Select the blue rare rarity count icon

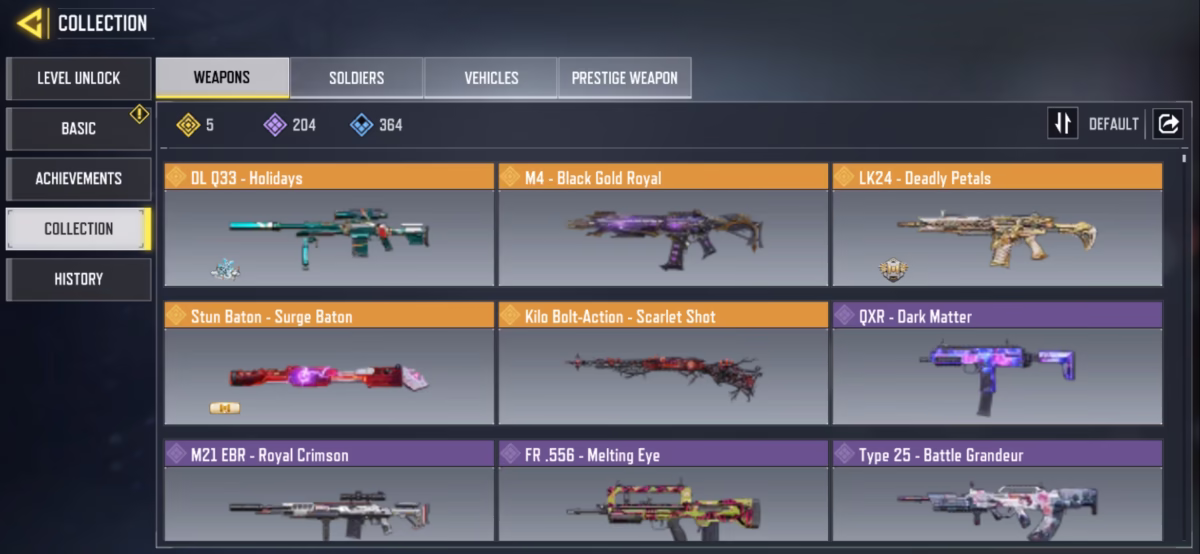361,125
